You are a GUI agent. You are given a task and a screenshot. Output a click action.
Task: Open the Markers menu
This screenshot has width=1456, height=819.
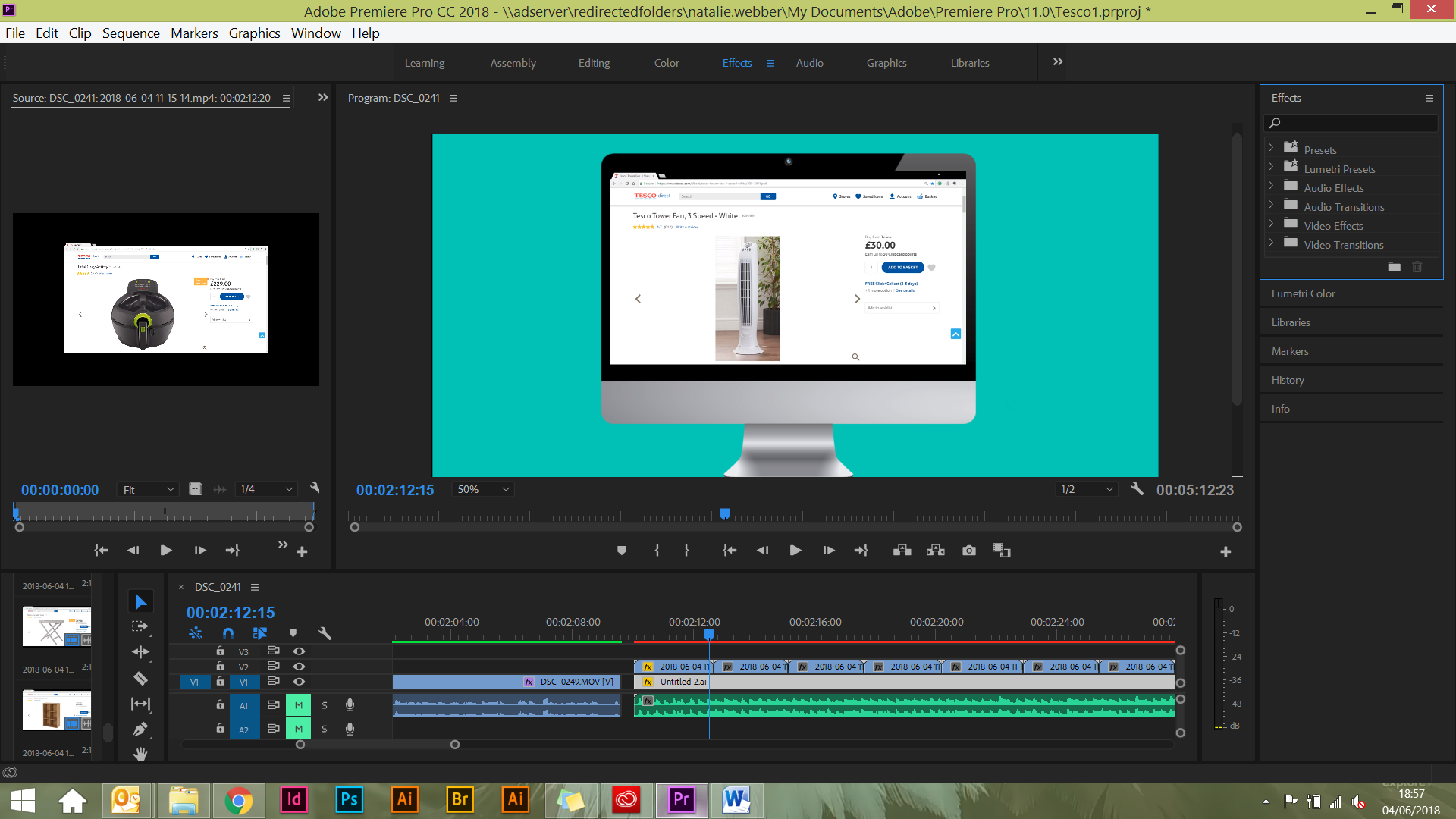(194, 33)
